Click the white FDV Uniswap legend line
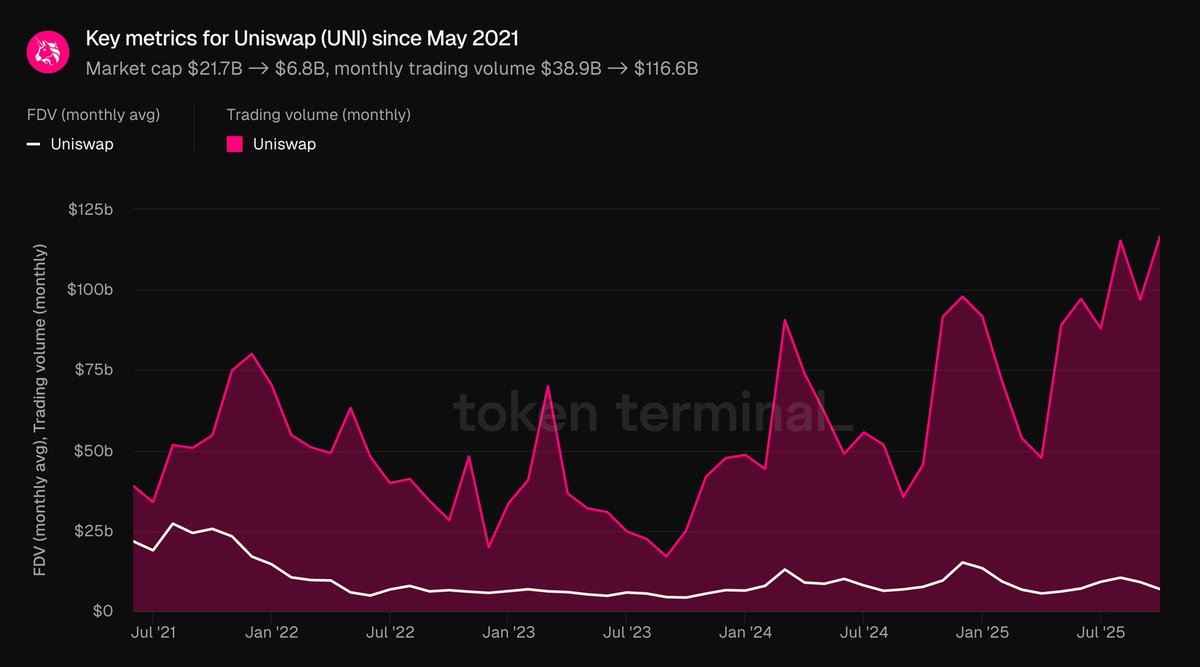The image size is (1200, 667). pyautogui.click(x=33, y=144)
